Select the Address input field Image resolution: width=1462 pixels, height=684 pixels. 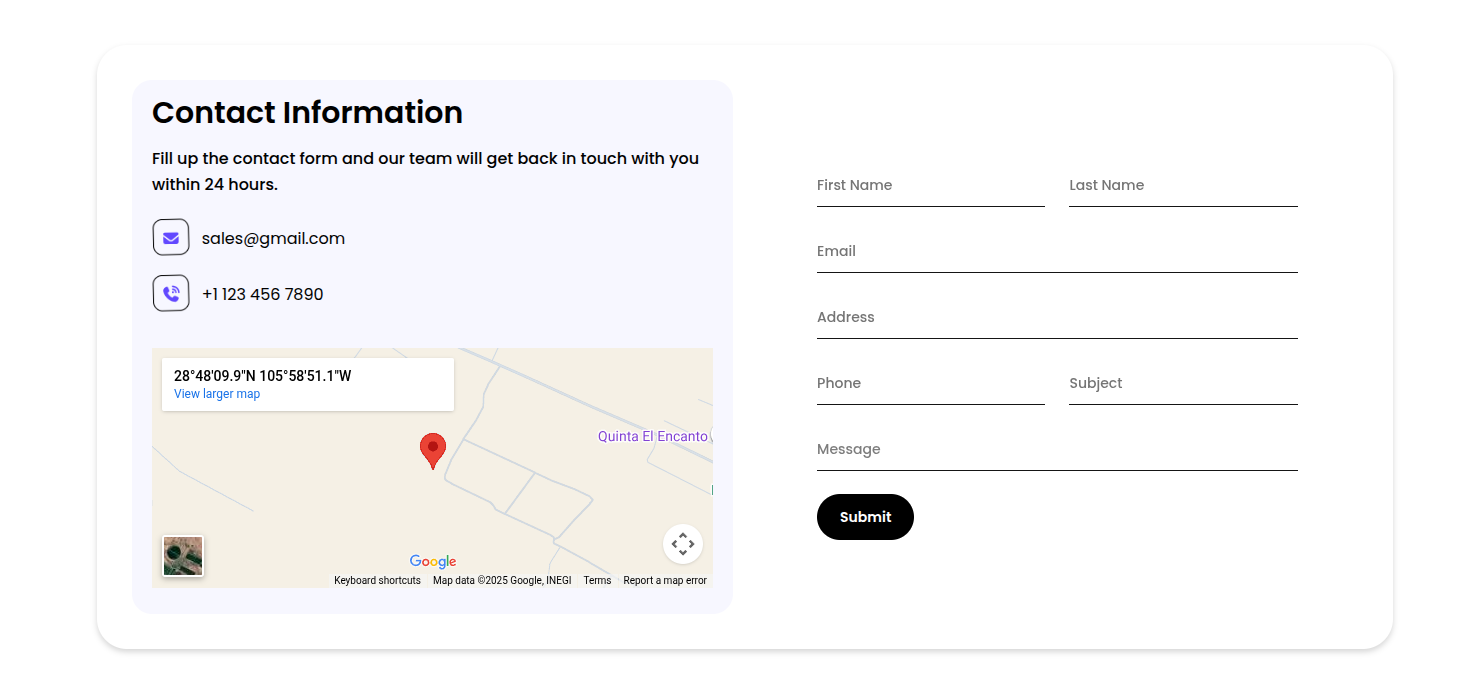click(x=1057, y=318)
